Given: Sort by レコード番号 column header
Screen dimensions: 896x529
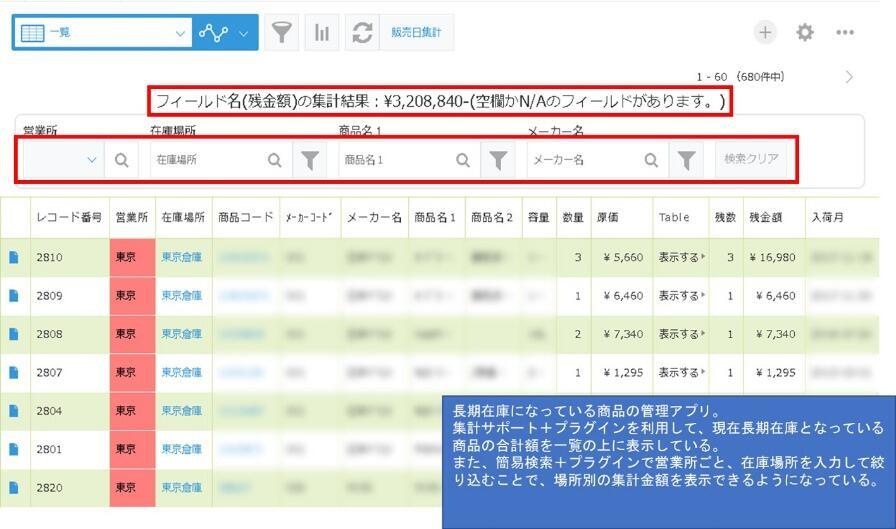Looking at the screenshot, I should coord(69,217).
